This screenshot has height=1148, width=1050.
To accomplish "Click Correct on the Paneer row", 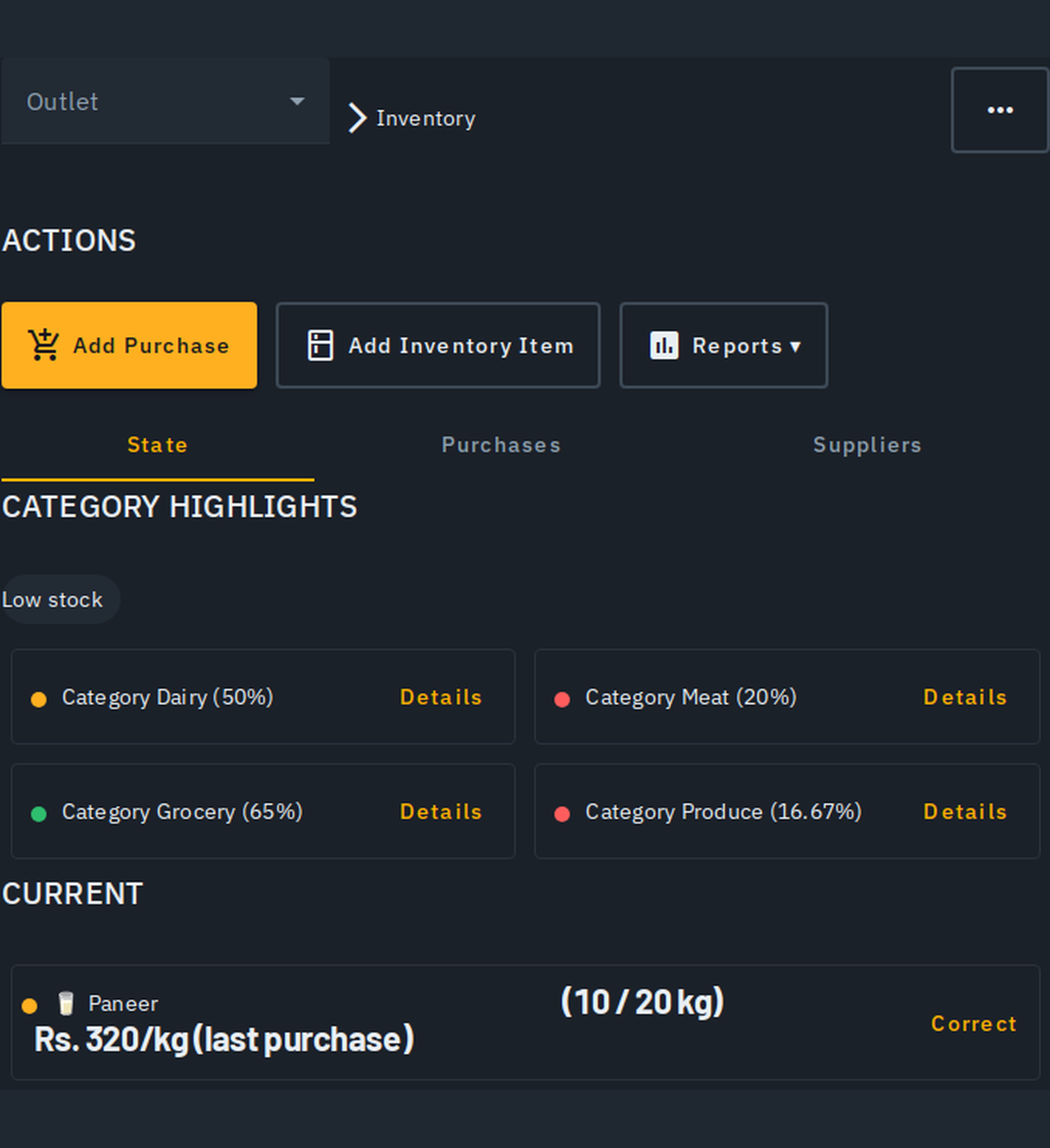I will 974,1023.
